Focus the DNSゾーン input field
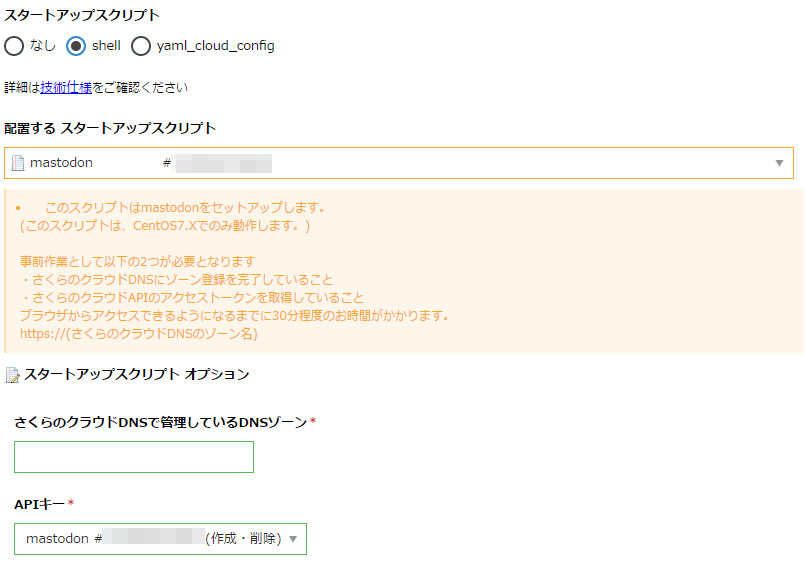The width and height of the screenshot is (805, 567). pyautogui.click(x=134, y=457)
